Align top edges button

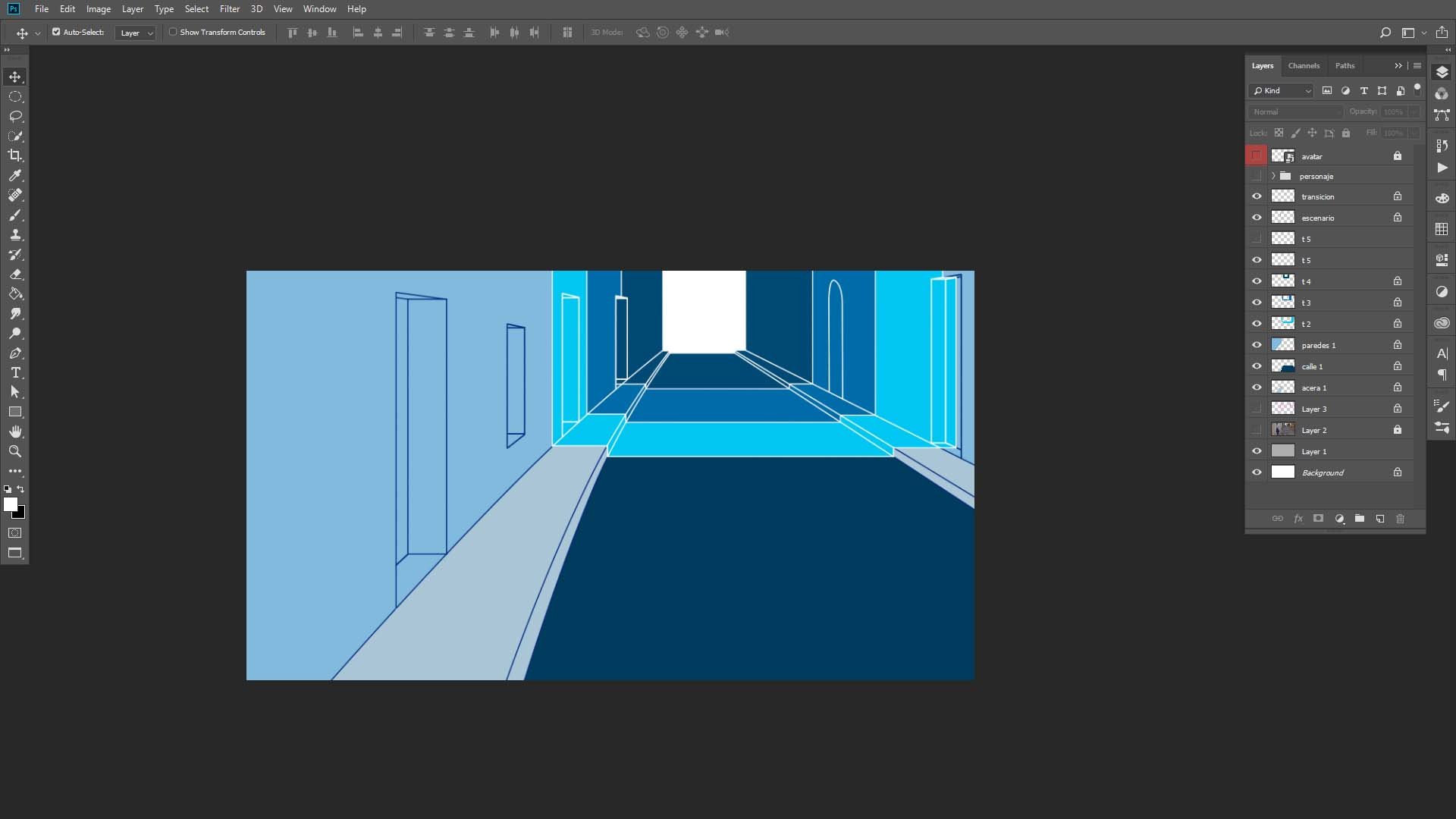292,33
